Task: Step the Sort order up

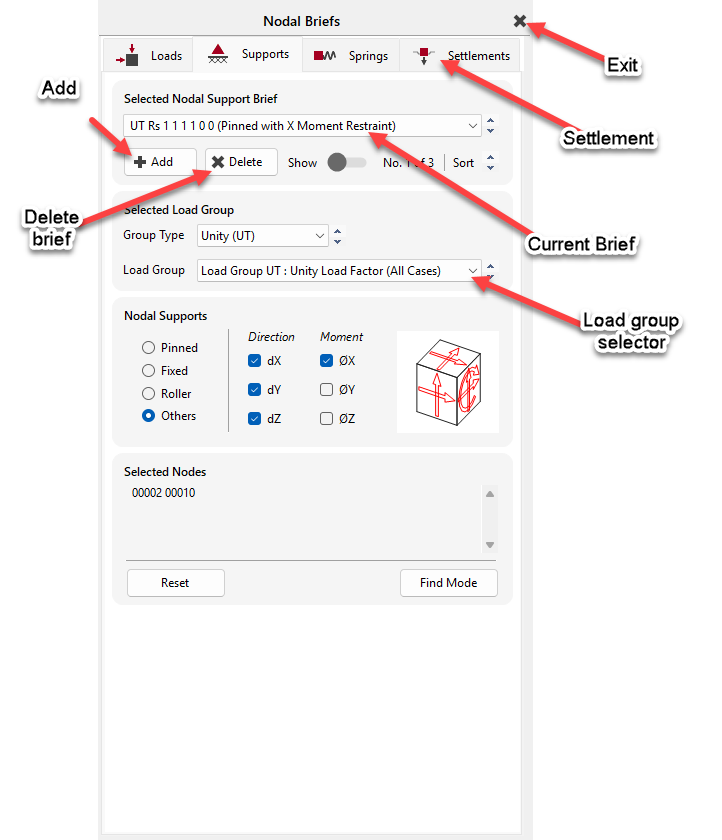Action: tap(490, 157)
